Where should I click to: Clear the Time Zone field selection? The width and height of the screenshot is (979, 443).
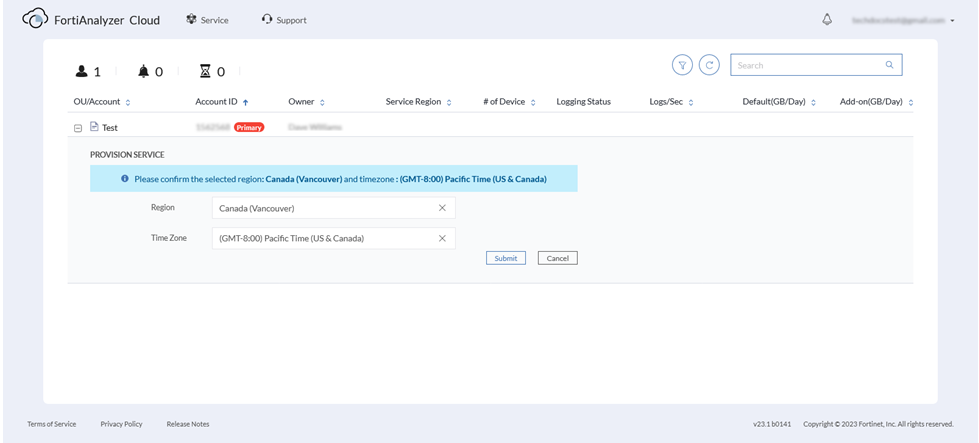pos(442,238)
